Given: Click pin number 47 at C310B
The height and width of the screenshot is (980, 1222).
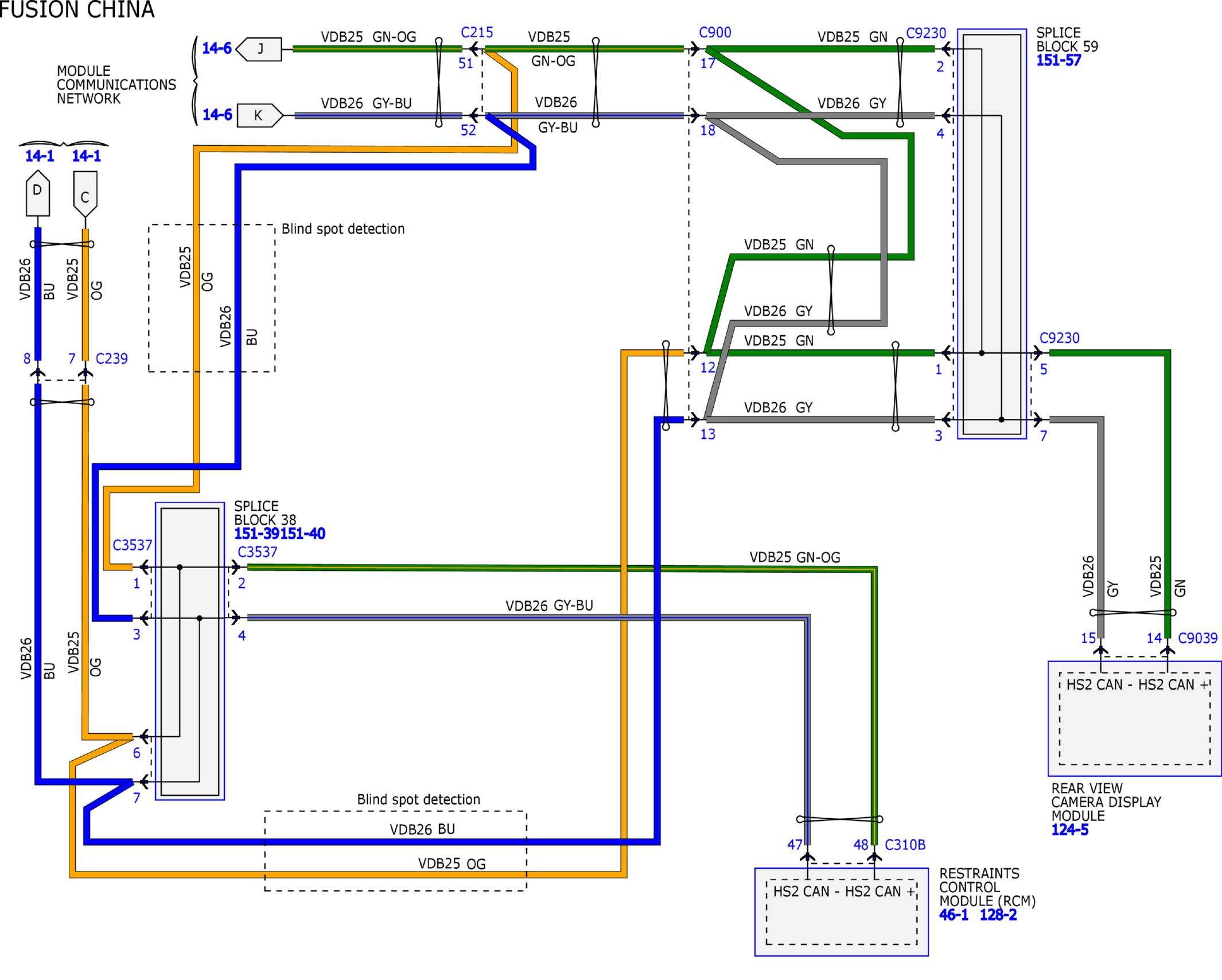Looking at the screenshot, I should pos(795,845).
